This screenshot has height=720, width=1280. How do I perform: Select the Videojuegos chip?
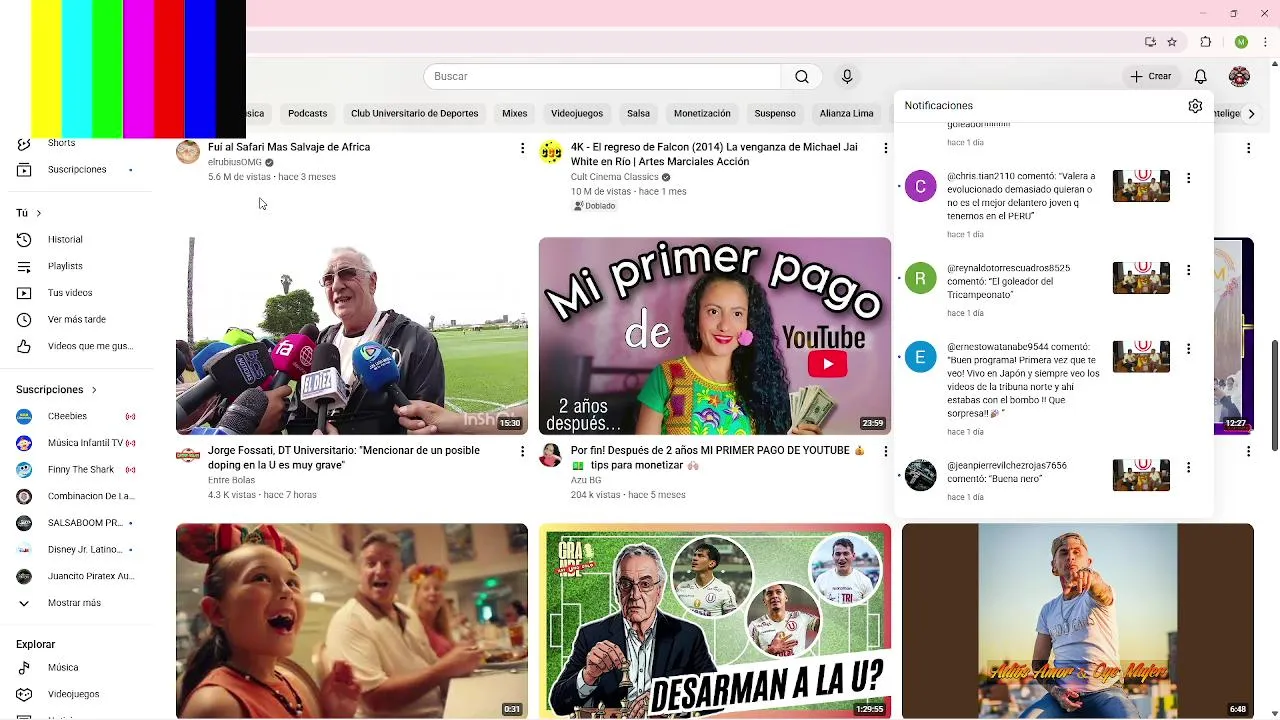pos(577,114)
